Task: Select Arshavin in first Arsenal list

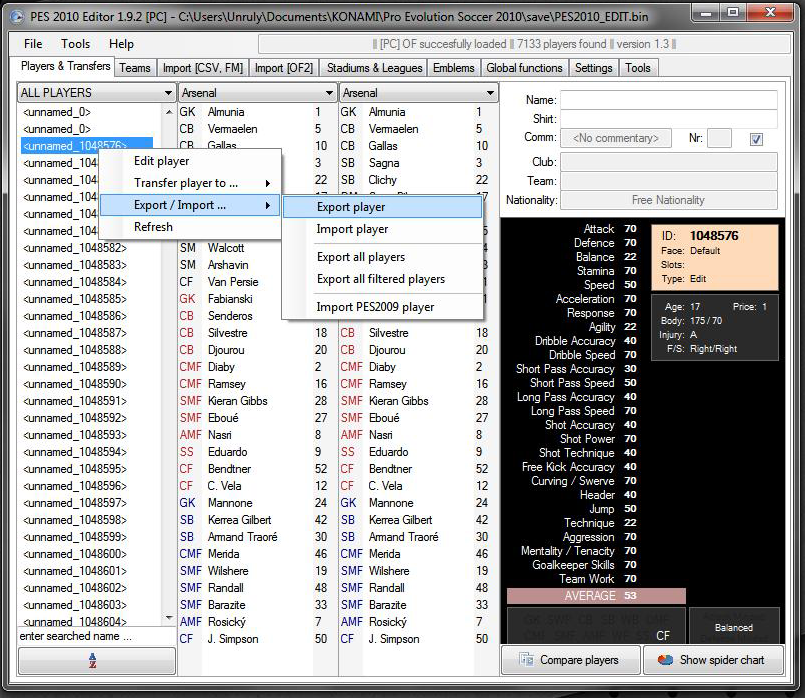Action: pos(228,265)
